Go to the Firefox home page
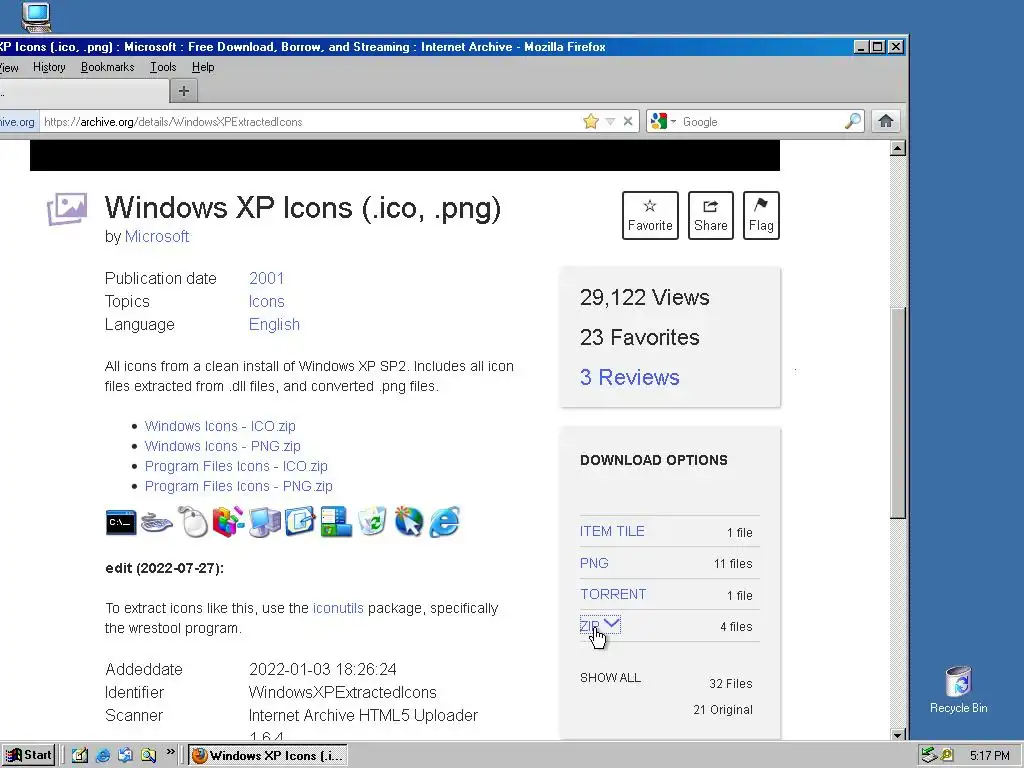This screenshot has width=1024, height=768. point(886,121)
